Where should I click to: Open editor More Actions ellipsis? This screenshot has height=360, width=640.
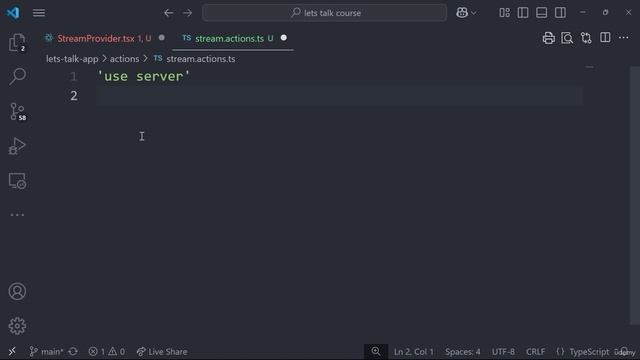tap(624, 38)
